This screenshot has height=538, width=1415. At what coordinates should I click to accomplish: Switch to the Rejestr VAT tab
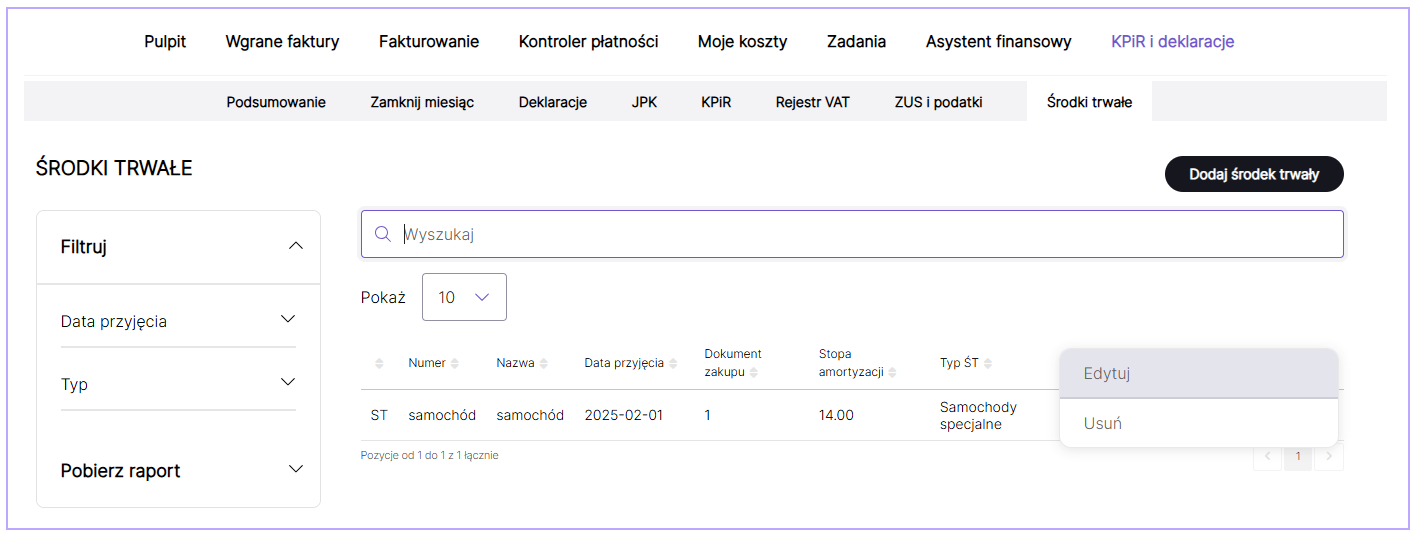[812, 102]
